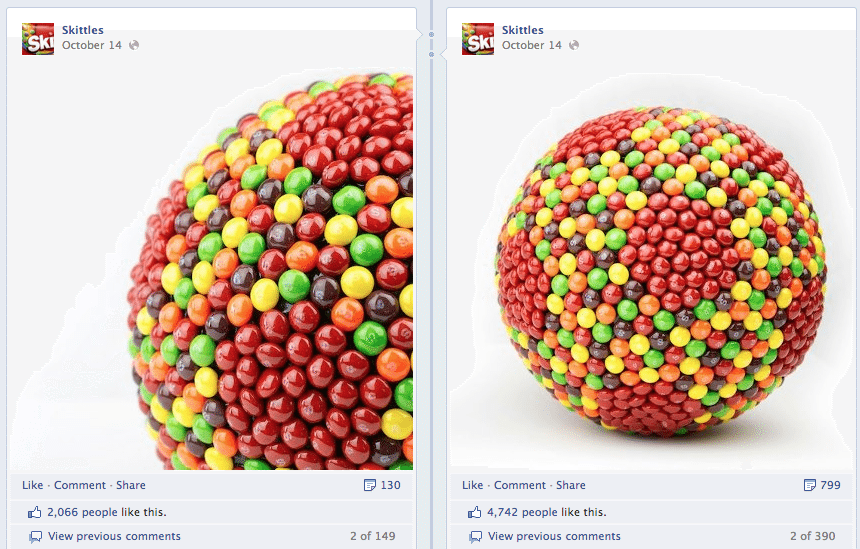Image resolution: width=860 pixels, height=549 pixels.
Task: Click speech bubble icon on right post comments
Action: [x=476, y=536]
